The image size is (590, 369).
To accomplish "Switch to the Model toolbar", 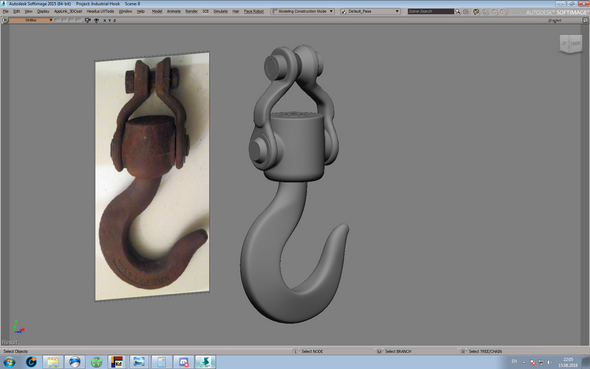I will coord(157,12).
